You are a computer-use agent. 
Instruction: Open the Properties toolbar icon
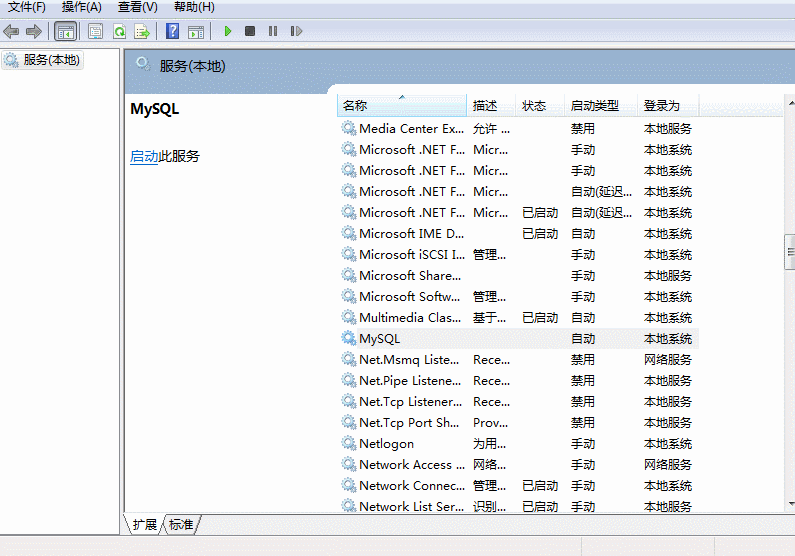[x=95, y=31]
